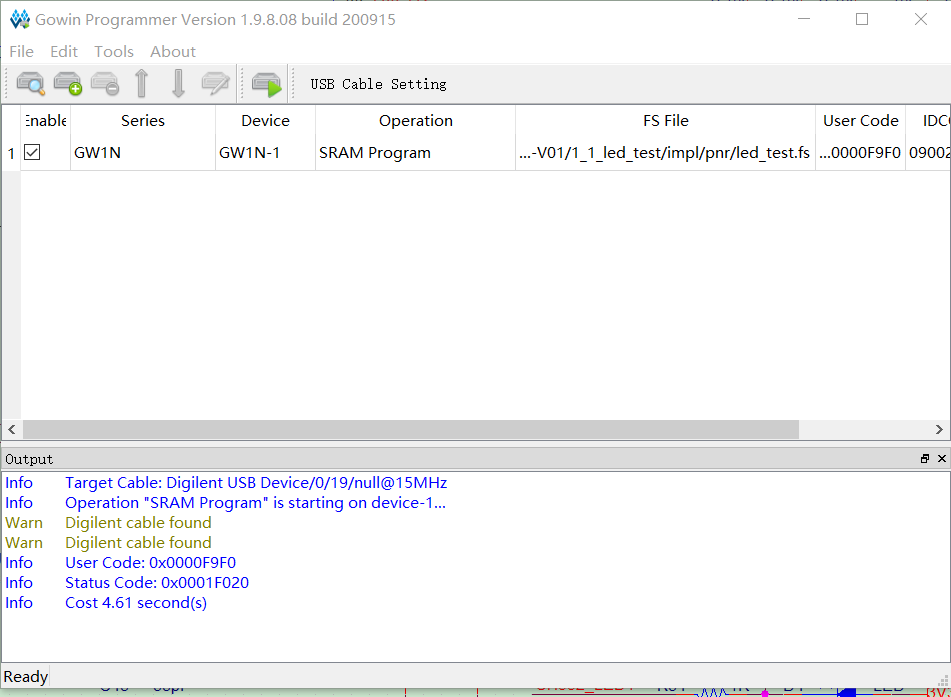Screen dimensions: 951x697
Task: Open the File menu
Action: (21, 51)
